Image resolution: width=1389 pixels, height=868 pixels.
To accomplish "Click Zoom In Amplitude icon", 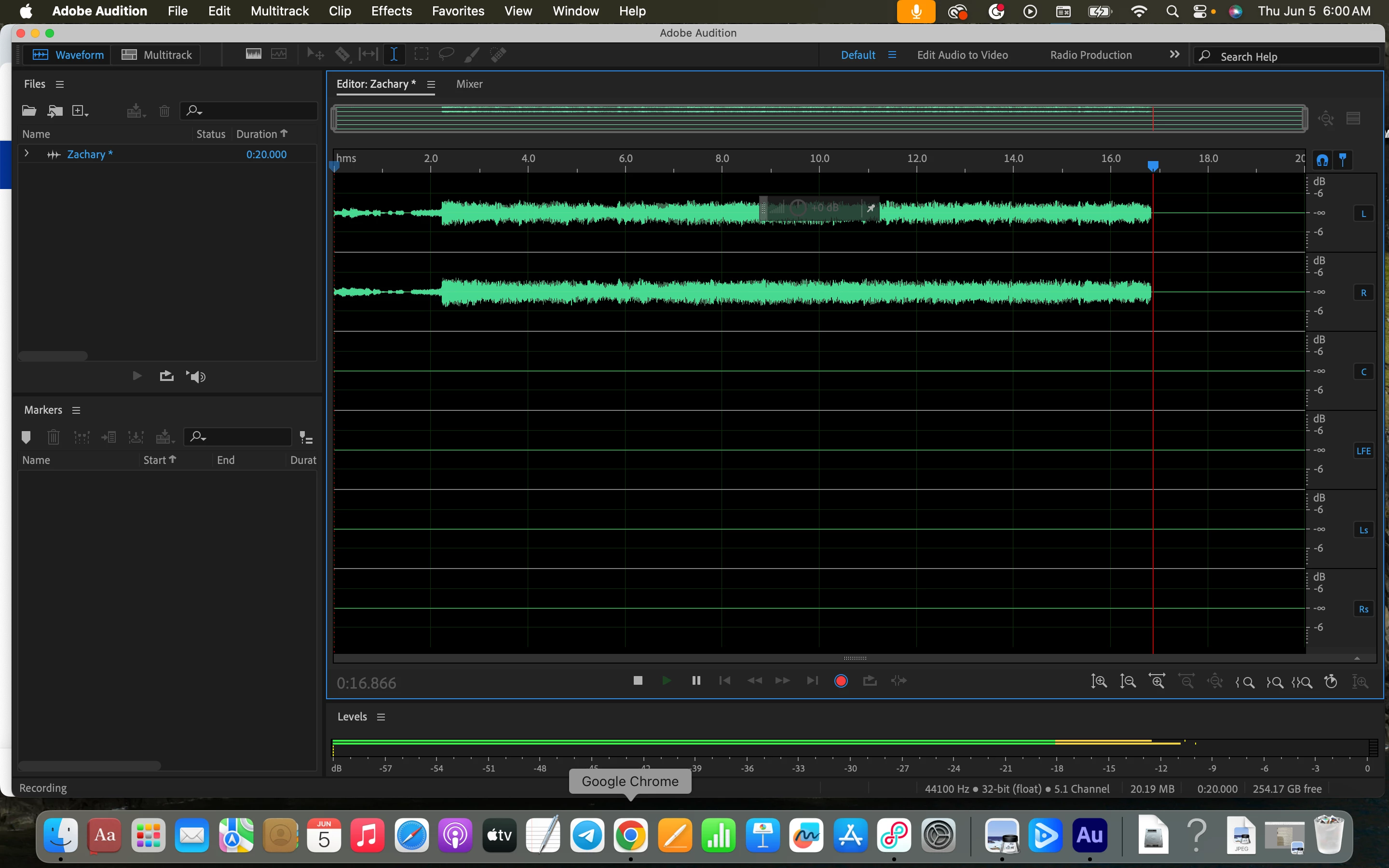I will 1099,681.
